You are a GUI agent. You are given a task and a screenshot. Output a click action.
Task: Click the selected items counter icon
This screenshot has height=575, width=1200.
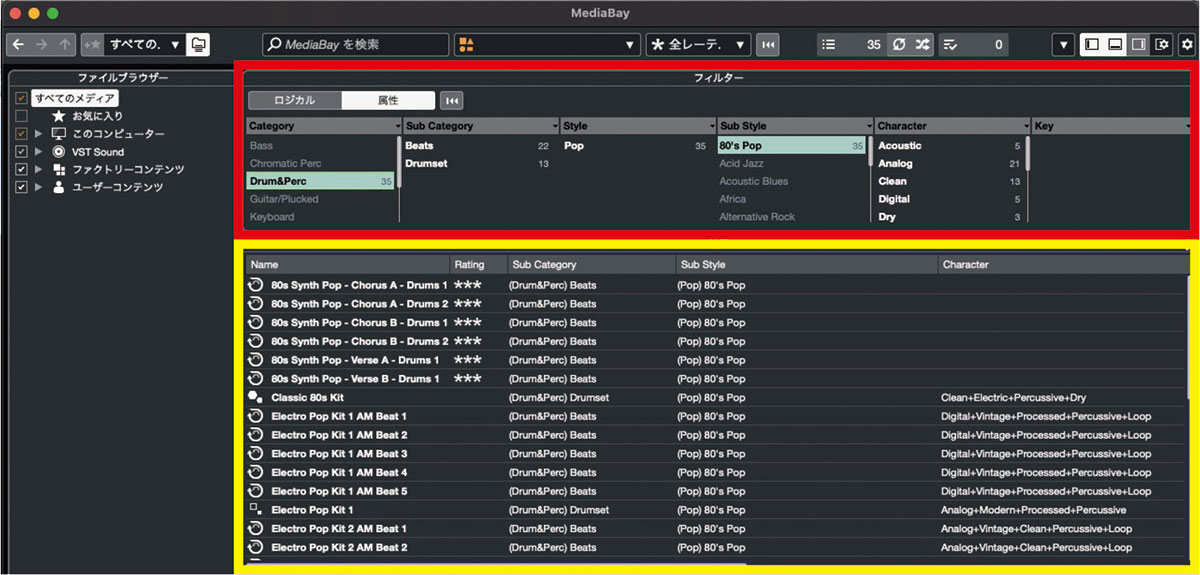click(x=950, y=44)
